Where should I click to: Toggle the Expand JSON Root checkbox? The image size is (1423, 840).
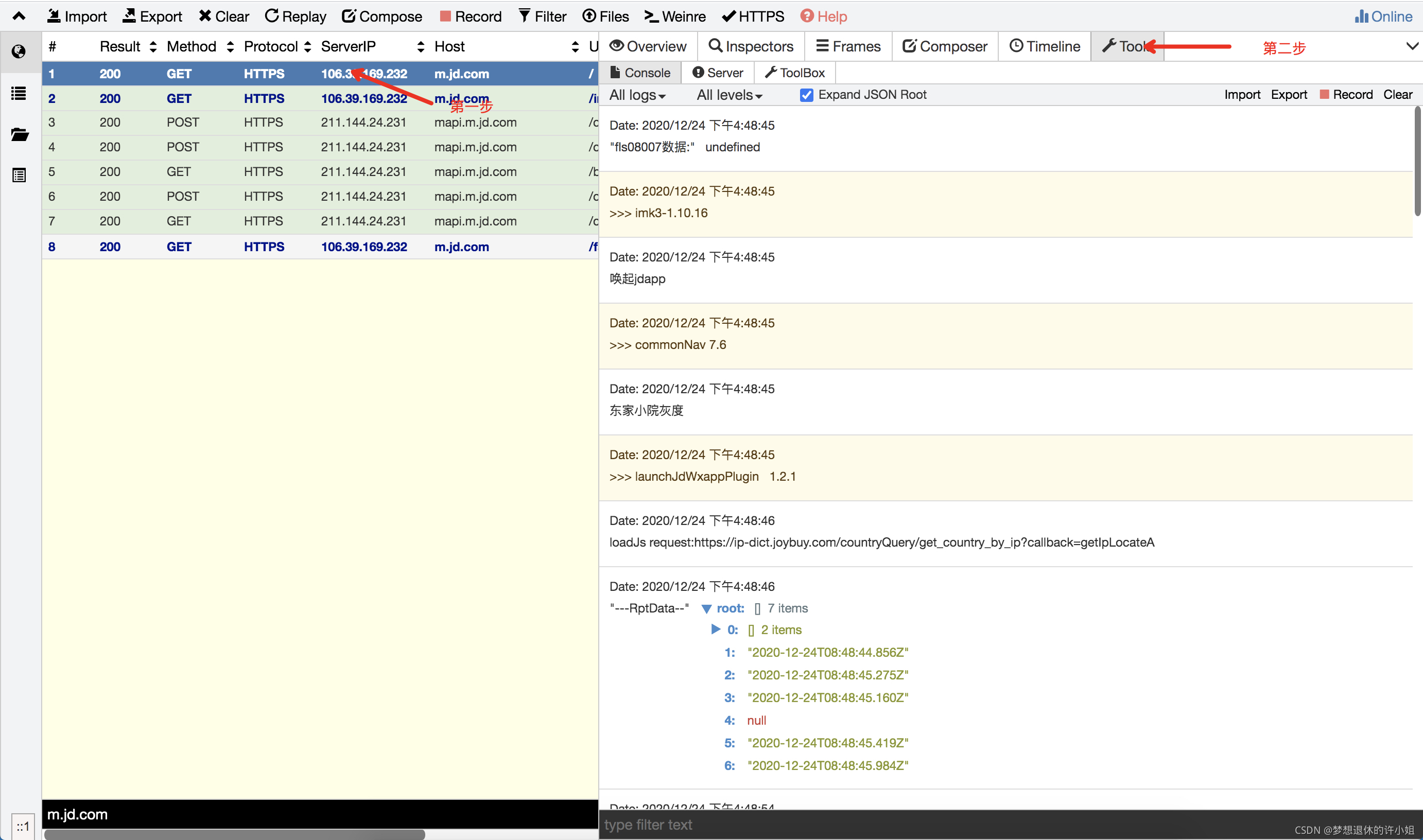[805, 94]
